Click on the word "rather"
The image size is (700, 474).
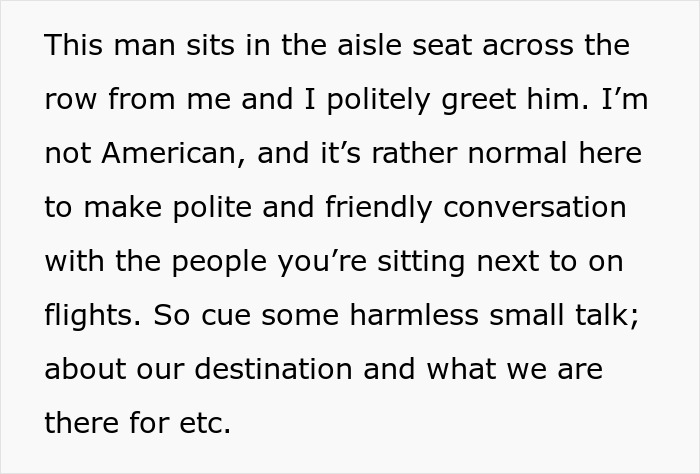414,153
